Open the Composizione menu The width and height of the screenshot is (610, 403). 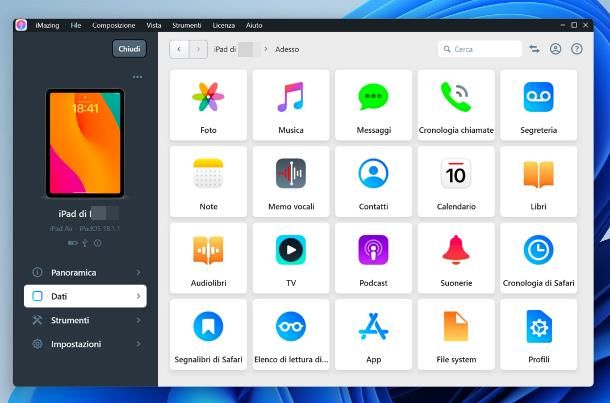click(114, 25)
